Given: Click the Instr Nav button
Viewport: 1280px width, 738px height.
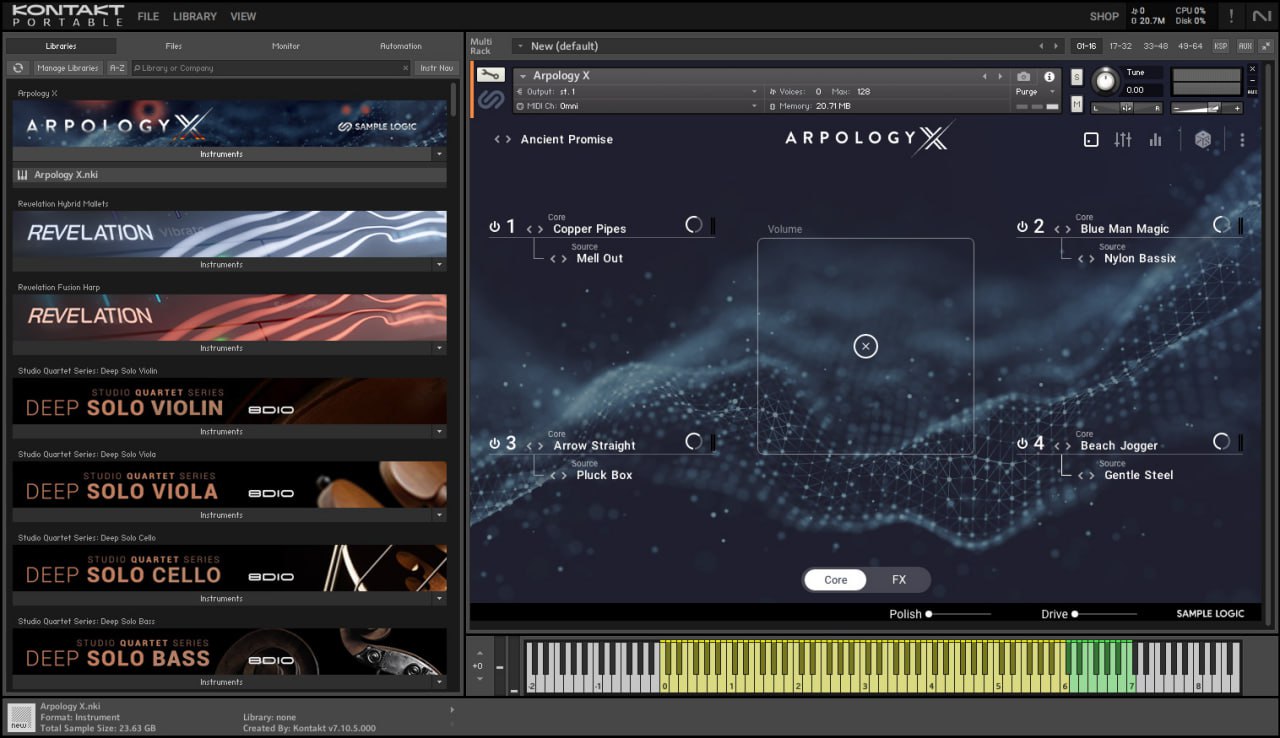Looking at the screenshot, I should 437,68.
